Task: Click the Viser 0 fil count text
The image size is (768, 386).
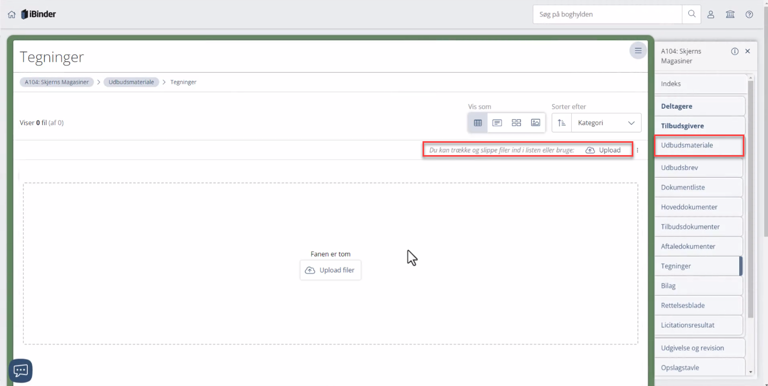Action: (x=42, y=123)
